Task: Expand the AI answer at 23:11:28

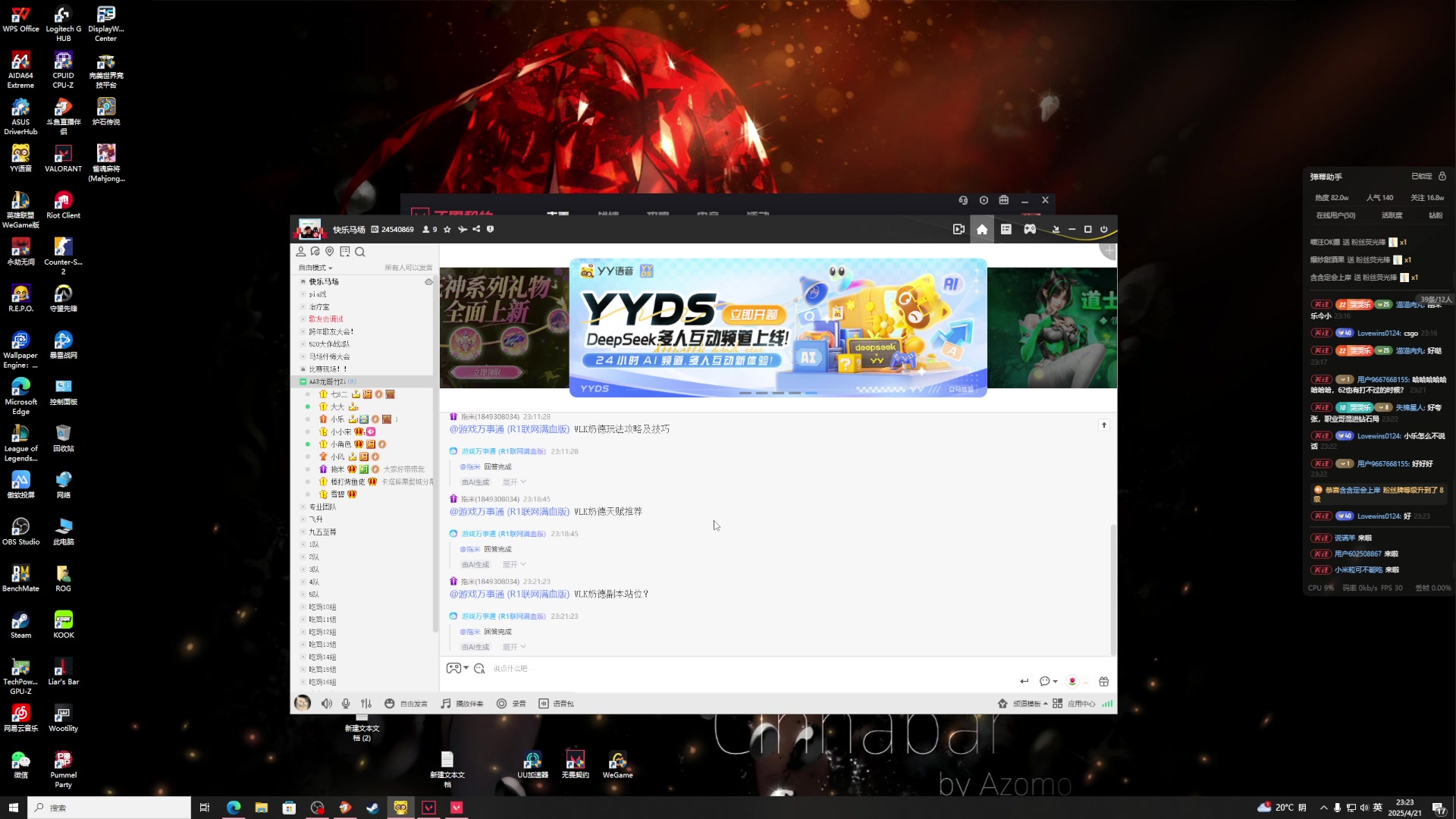Action: (x=513, y=482)
